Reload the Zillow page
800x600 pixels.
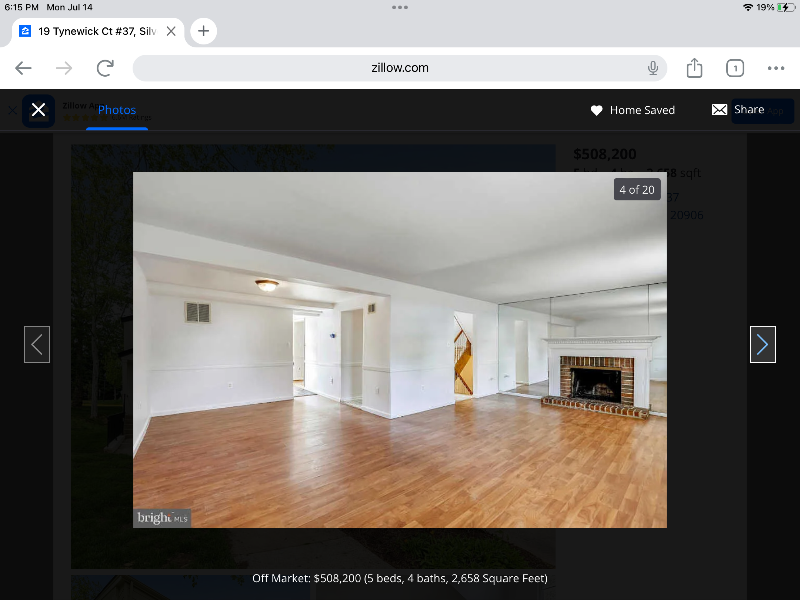(105, 68)
